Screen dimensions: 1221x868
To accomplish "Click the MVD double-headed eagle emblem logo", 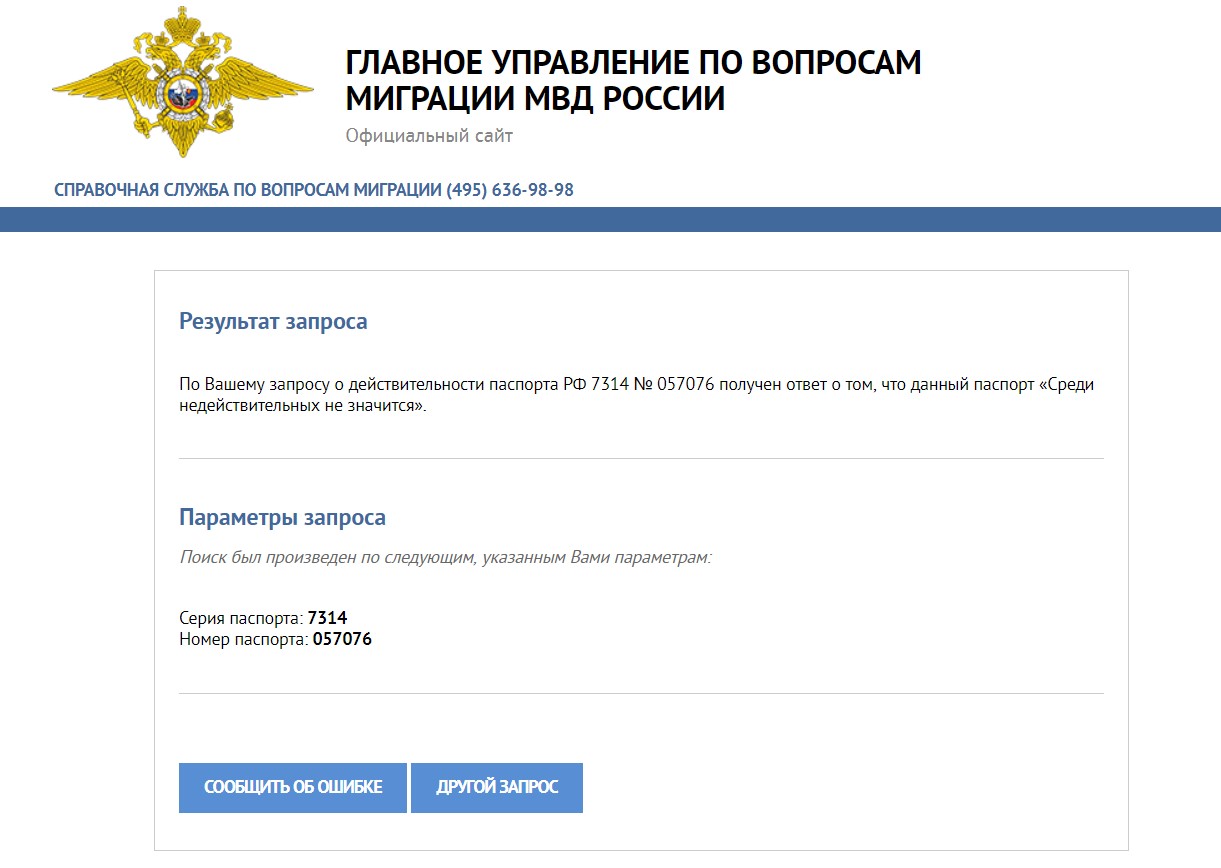I will click(183, 82).
